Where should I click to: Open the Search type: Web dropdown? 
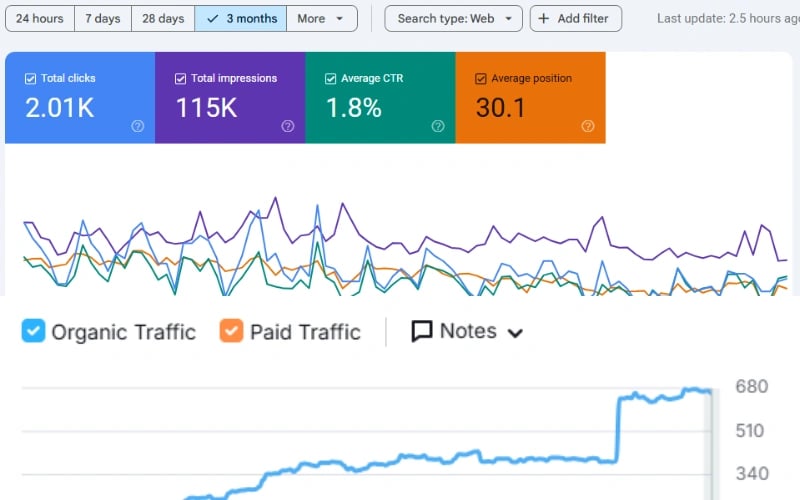454,18
